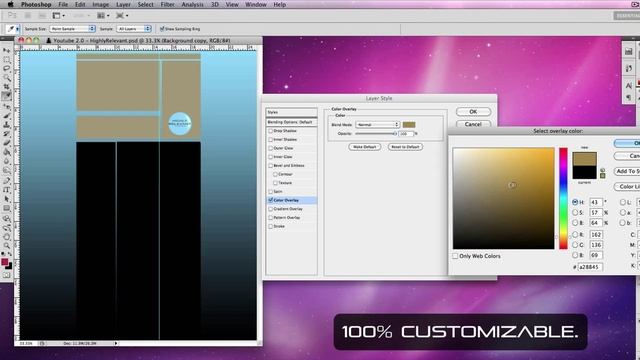Image resolution: width=640 pixels, height=360 pixels.
Task: Enable the Outer Glow effect
Action: tap(270, 148)
